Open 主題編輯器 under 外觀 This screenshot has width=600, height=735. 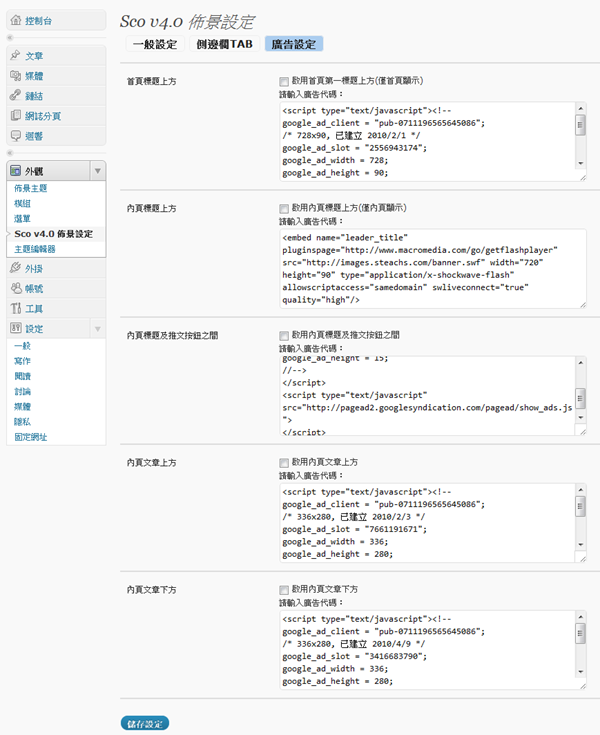pyautogui.click(x=35, y=249)
